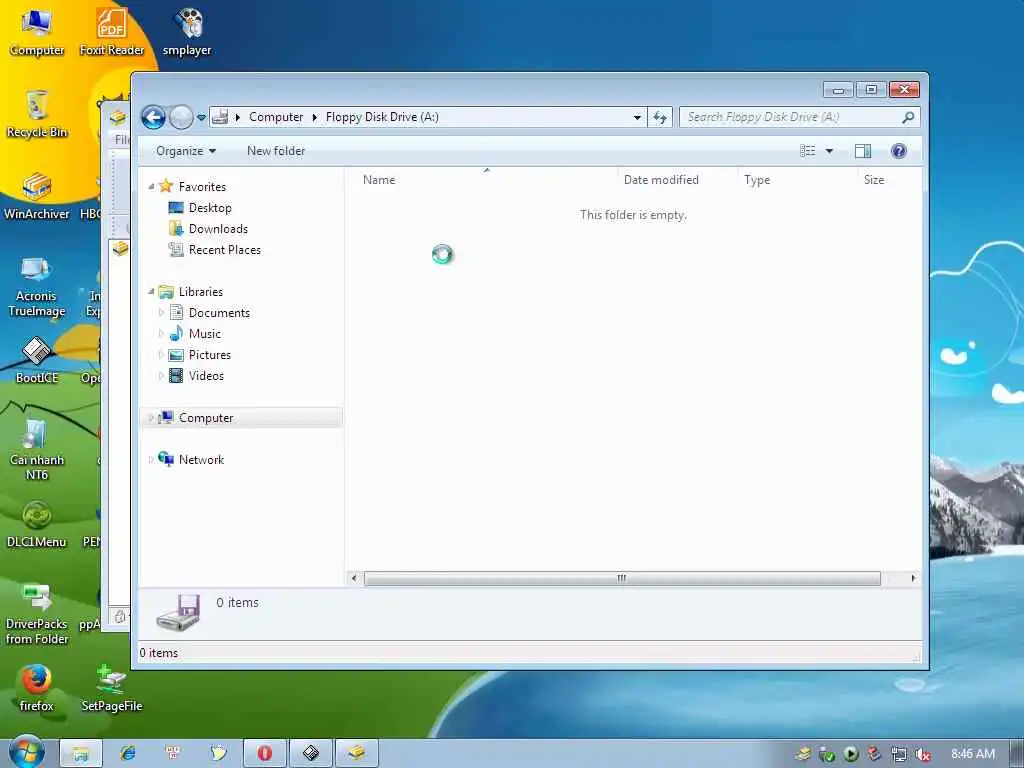Click the Floppy Disk Drive (A:) breadcrumb
The image size is (1024, 768).
[x=382, y=117]
